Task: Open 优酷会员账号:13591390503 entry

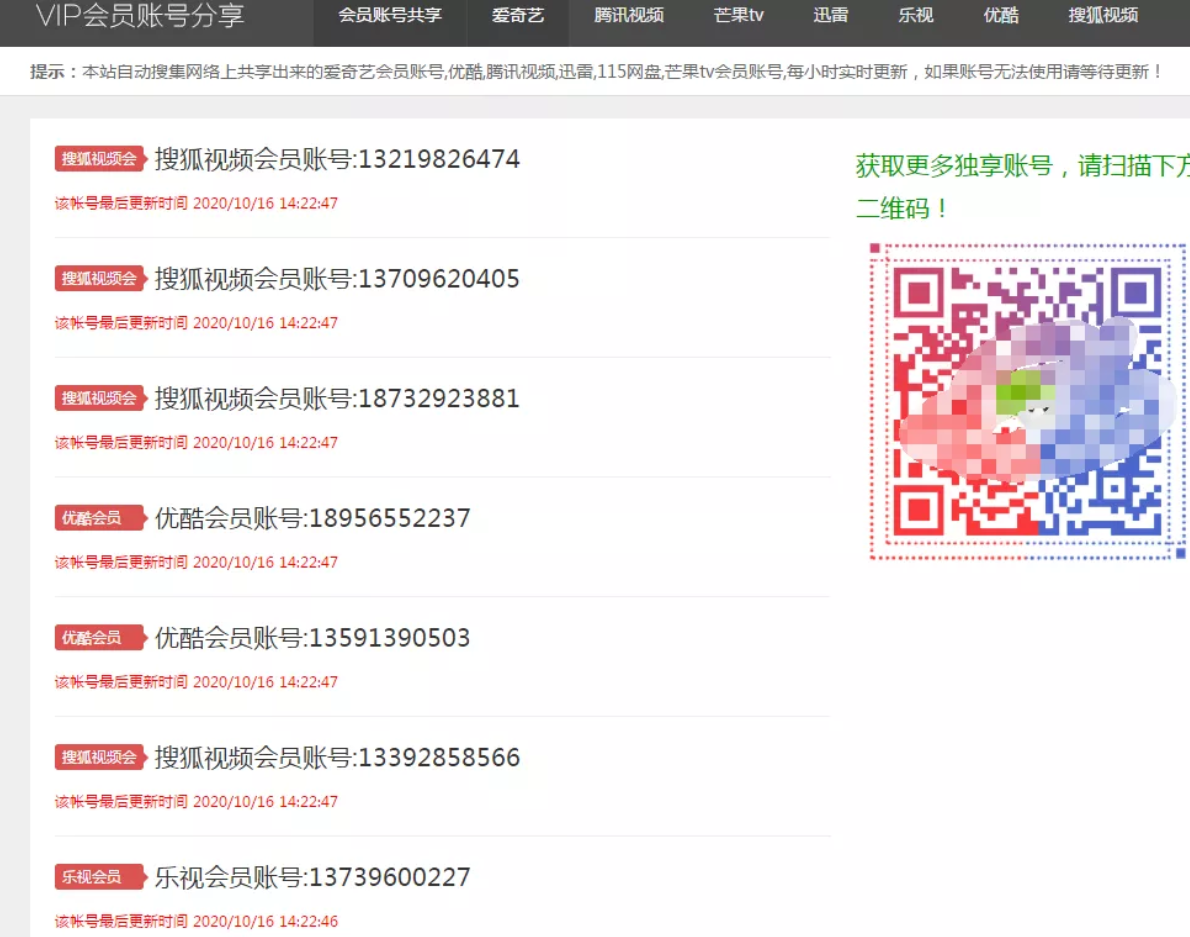Action: [313, 638]
